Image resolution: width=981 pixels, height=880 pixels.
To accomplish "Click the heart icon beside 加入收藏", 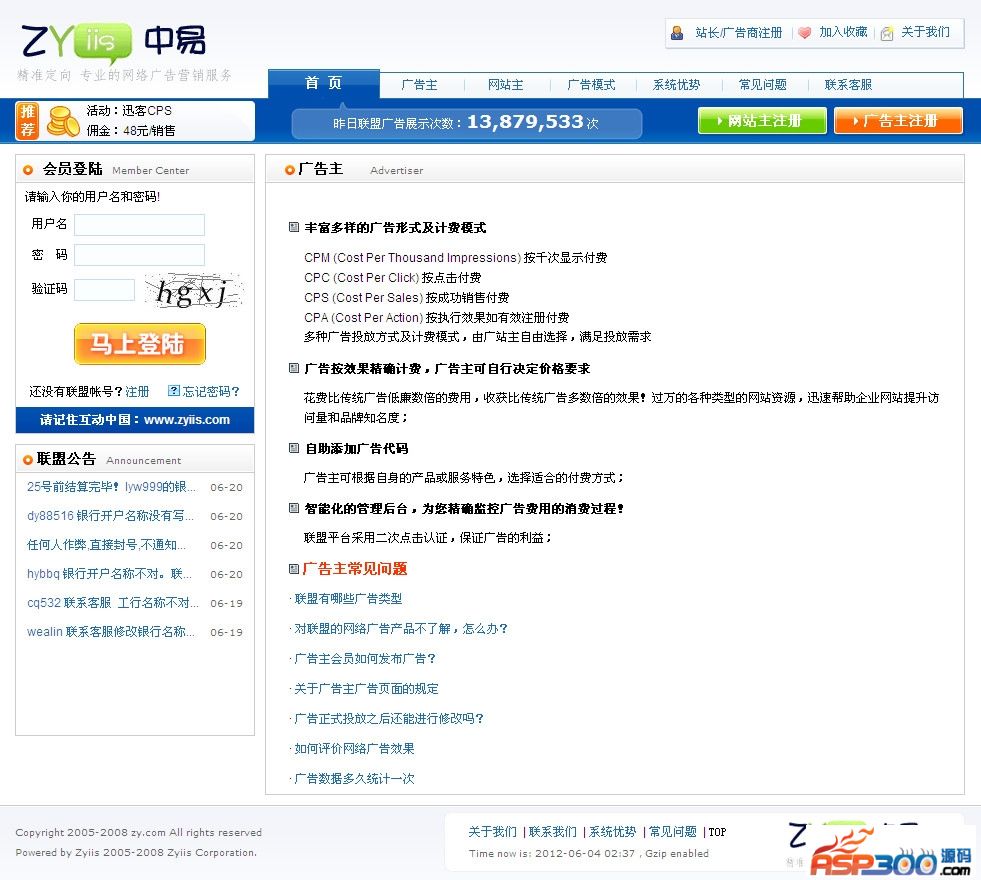I will (805, 33).
